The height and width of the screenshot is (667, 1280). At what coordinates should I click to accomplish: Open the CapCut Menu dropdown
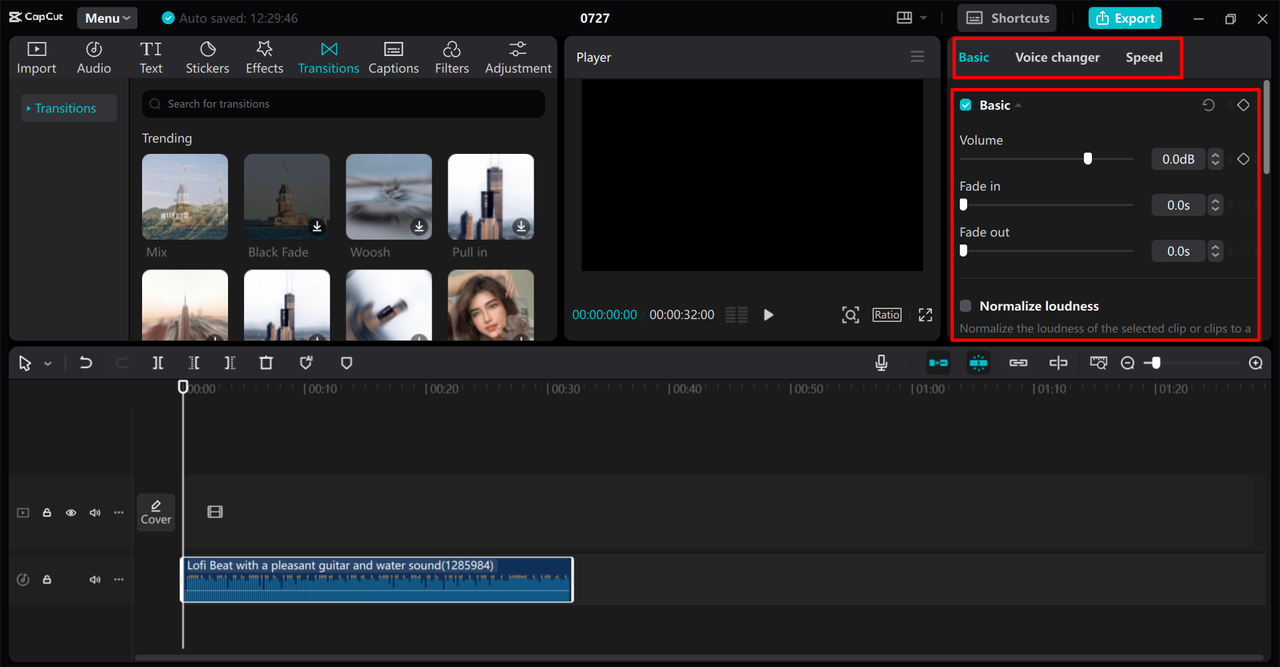click(107, 18)
